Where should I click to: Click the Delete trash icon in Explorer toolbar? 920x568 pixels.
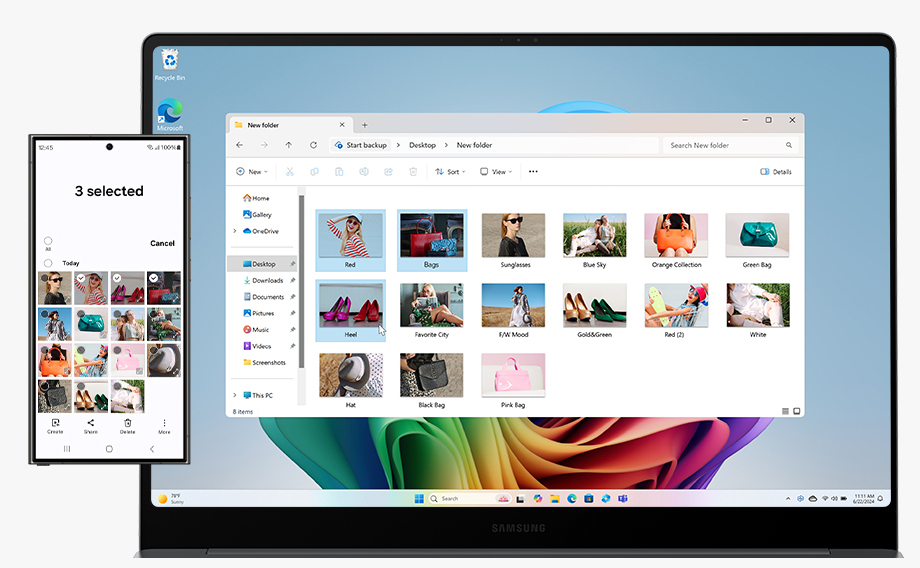(x=413, y=172)
